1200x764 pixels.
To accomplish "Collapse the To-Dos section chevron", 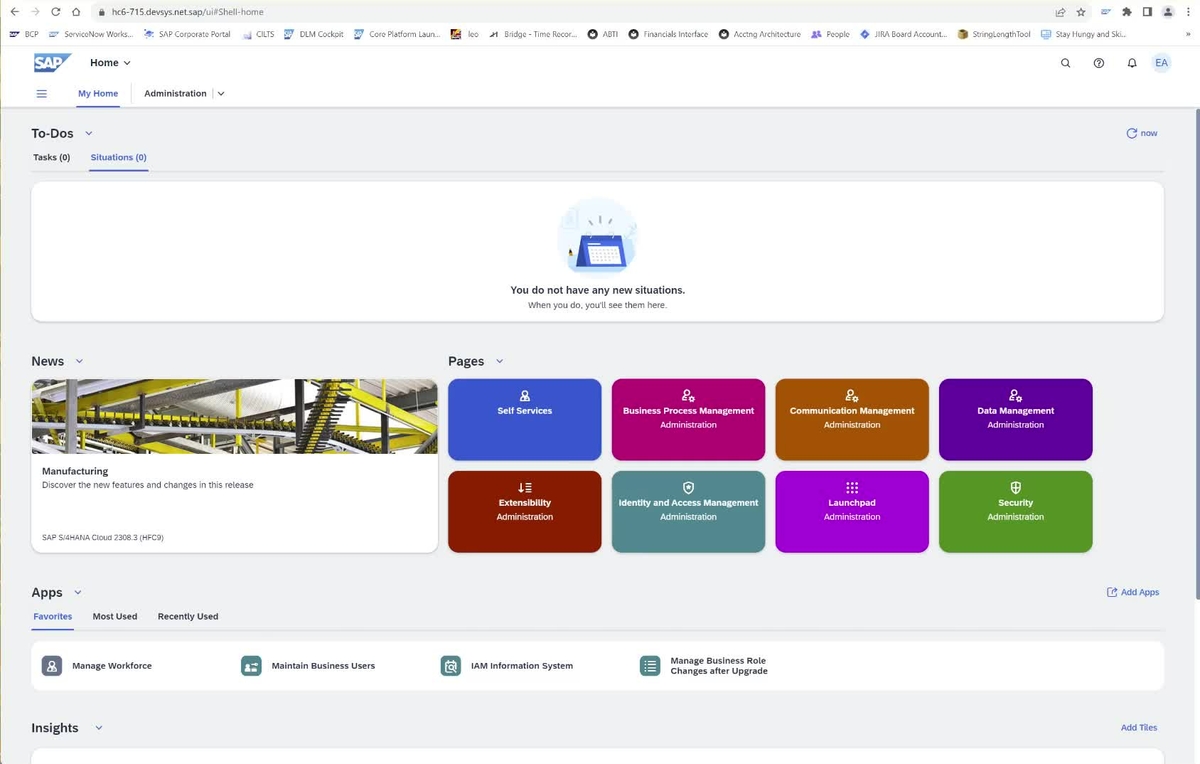I will click(89, 133).
